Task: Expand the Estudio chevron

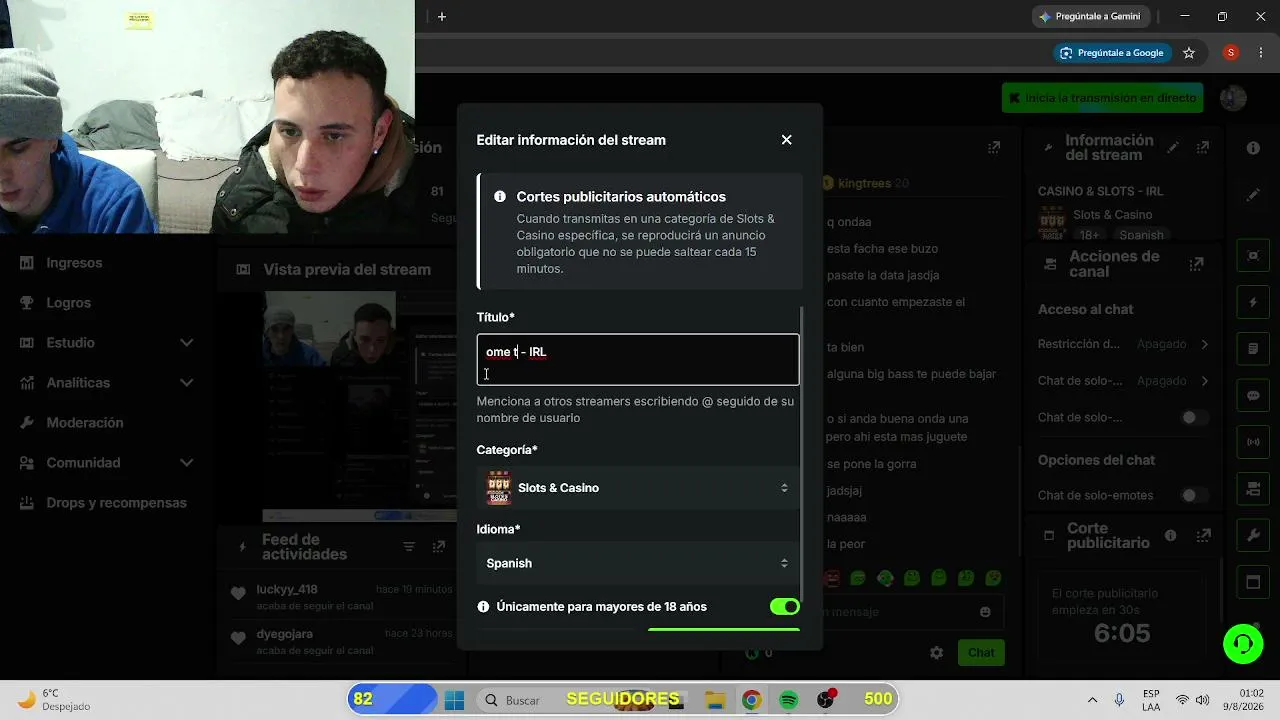Action: point(186,343)
